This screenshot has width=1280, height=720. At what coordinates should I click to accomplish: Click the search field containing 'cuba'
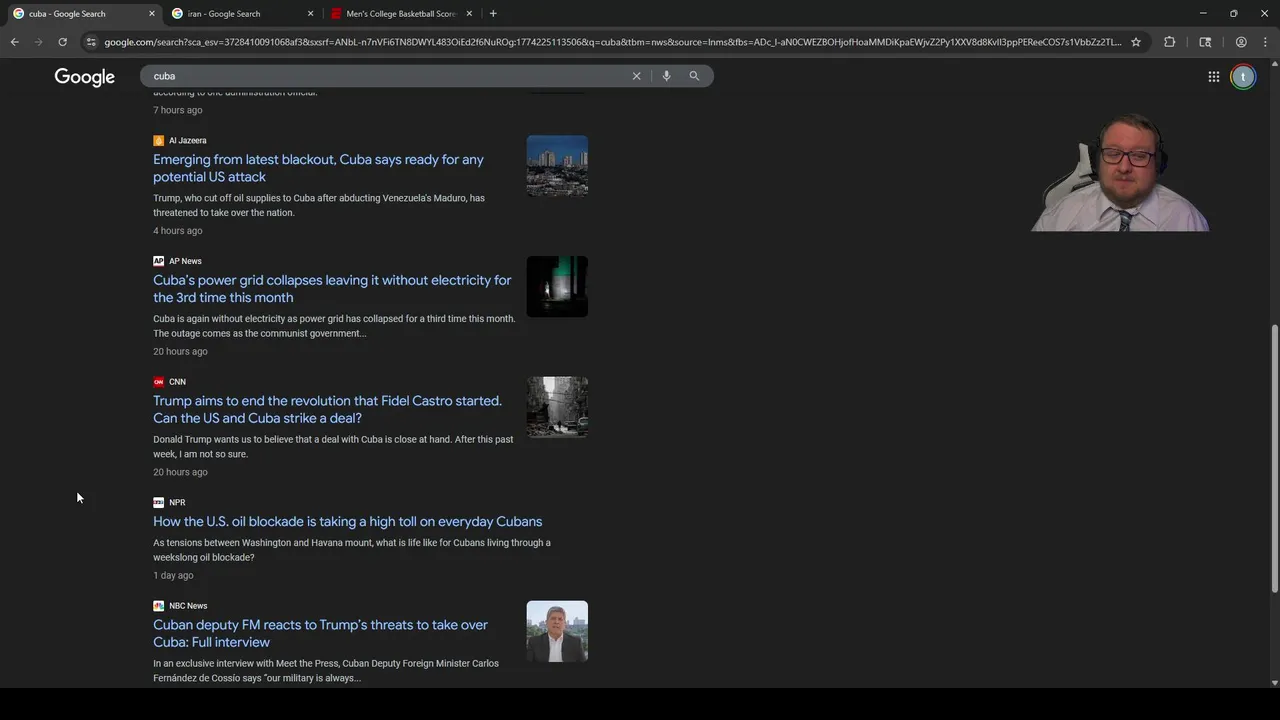(385, 76)
